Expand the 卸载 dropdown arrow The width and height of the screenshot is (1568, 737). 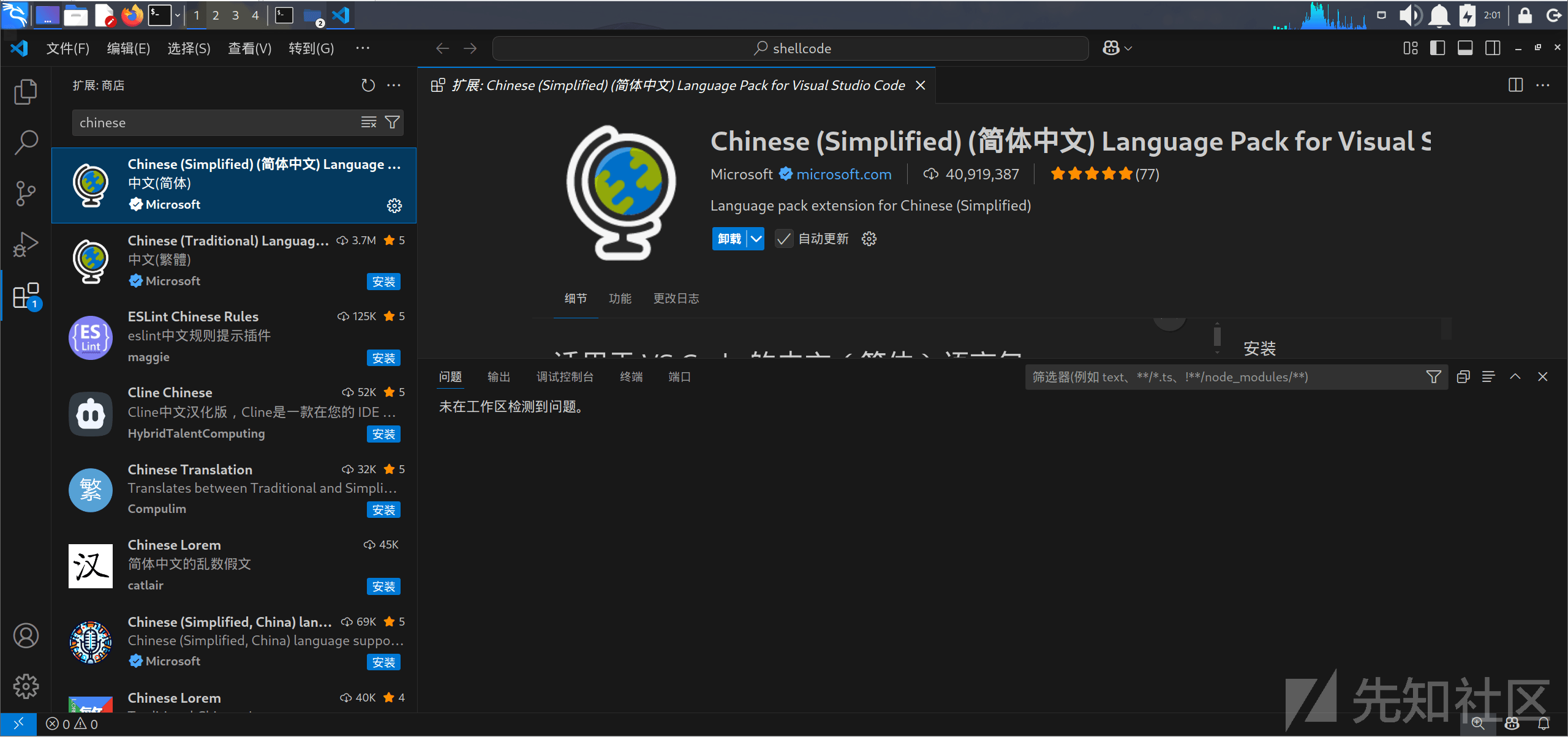click(756, 239)
